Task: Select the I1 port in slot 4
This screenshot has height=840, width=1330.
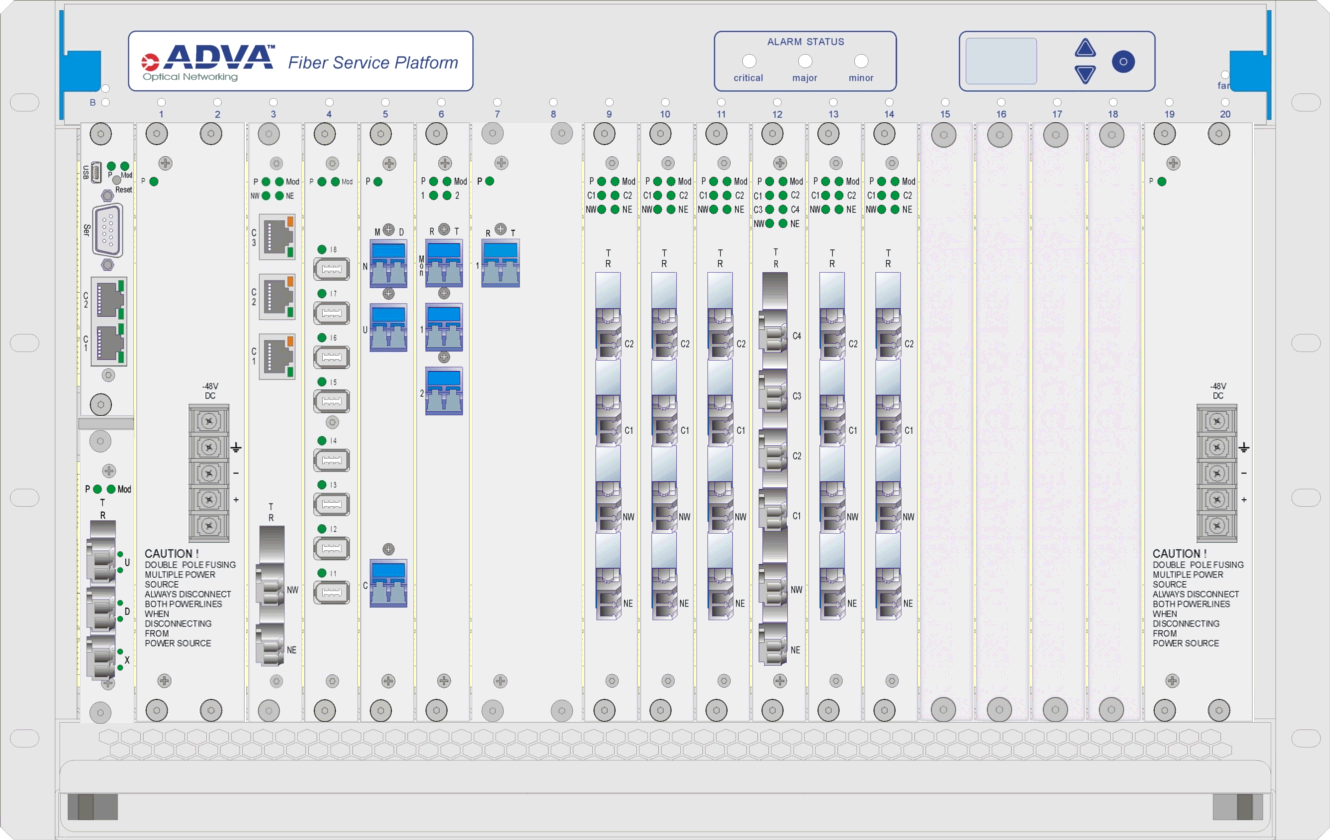Action: [x=331, y=593]
